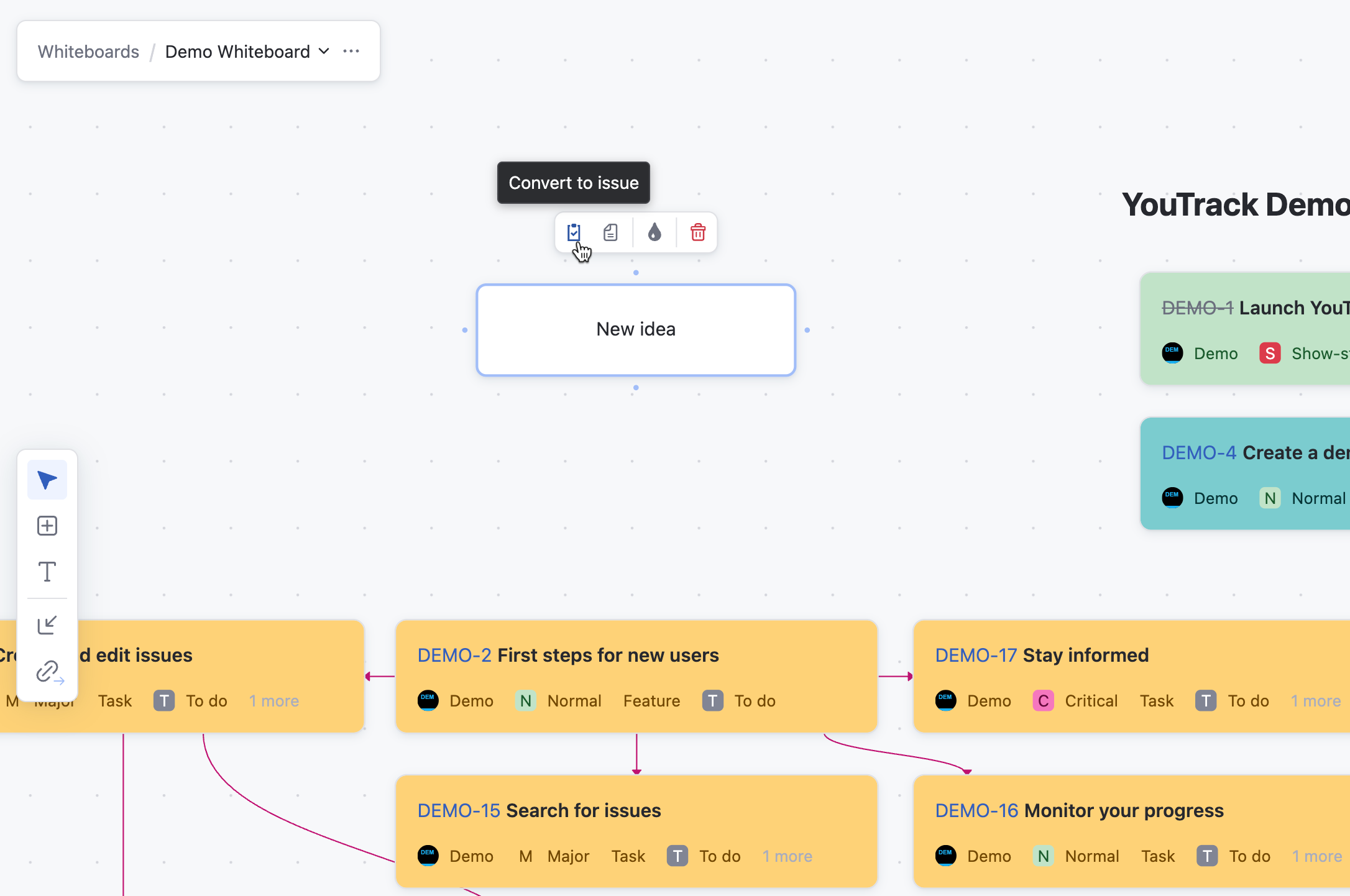The image size is (1350, 896).
Task: Select the New idea note
Action: (x=635, y=329)
